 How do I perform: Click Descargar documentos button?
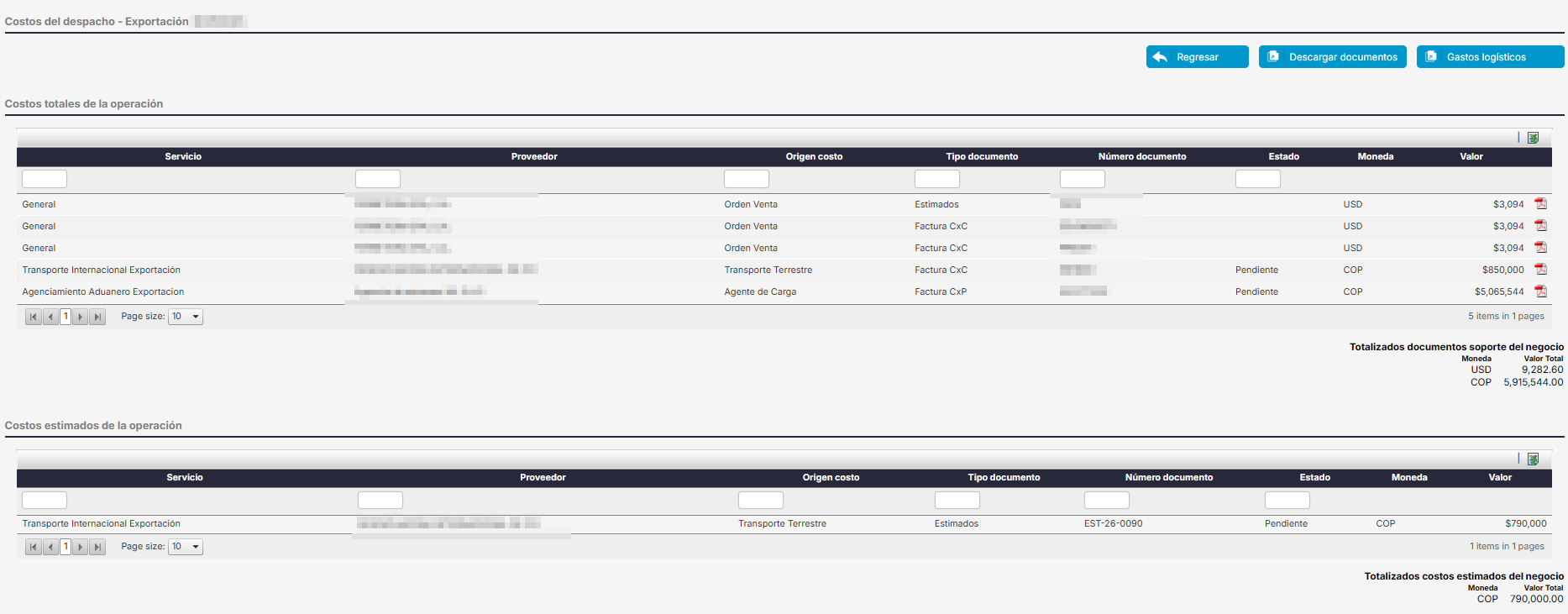1332,57
